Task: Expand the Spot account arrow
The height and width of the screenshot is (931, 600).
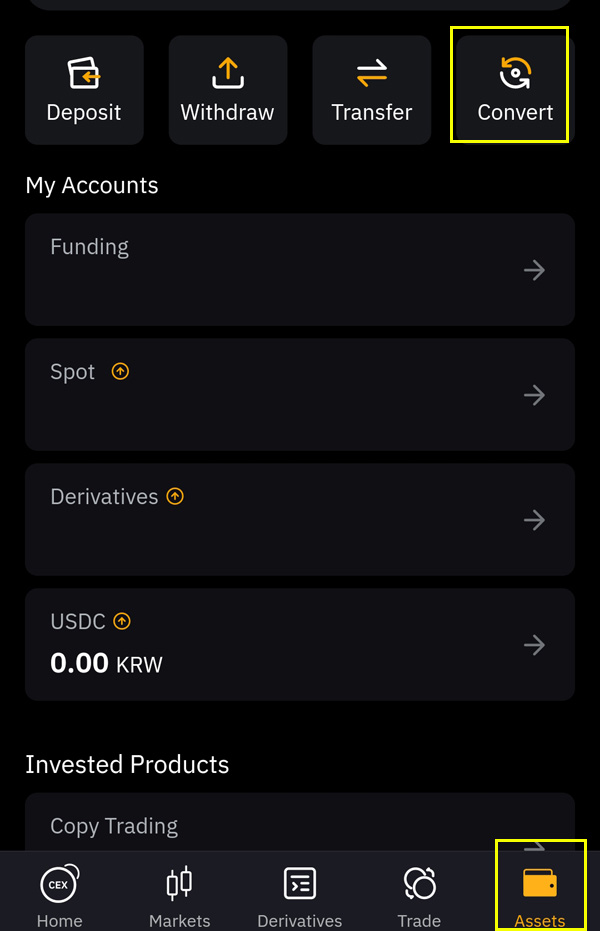Action: [x=534, y=395]
